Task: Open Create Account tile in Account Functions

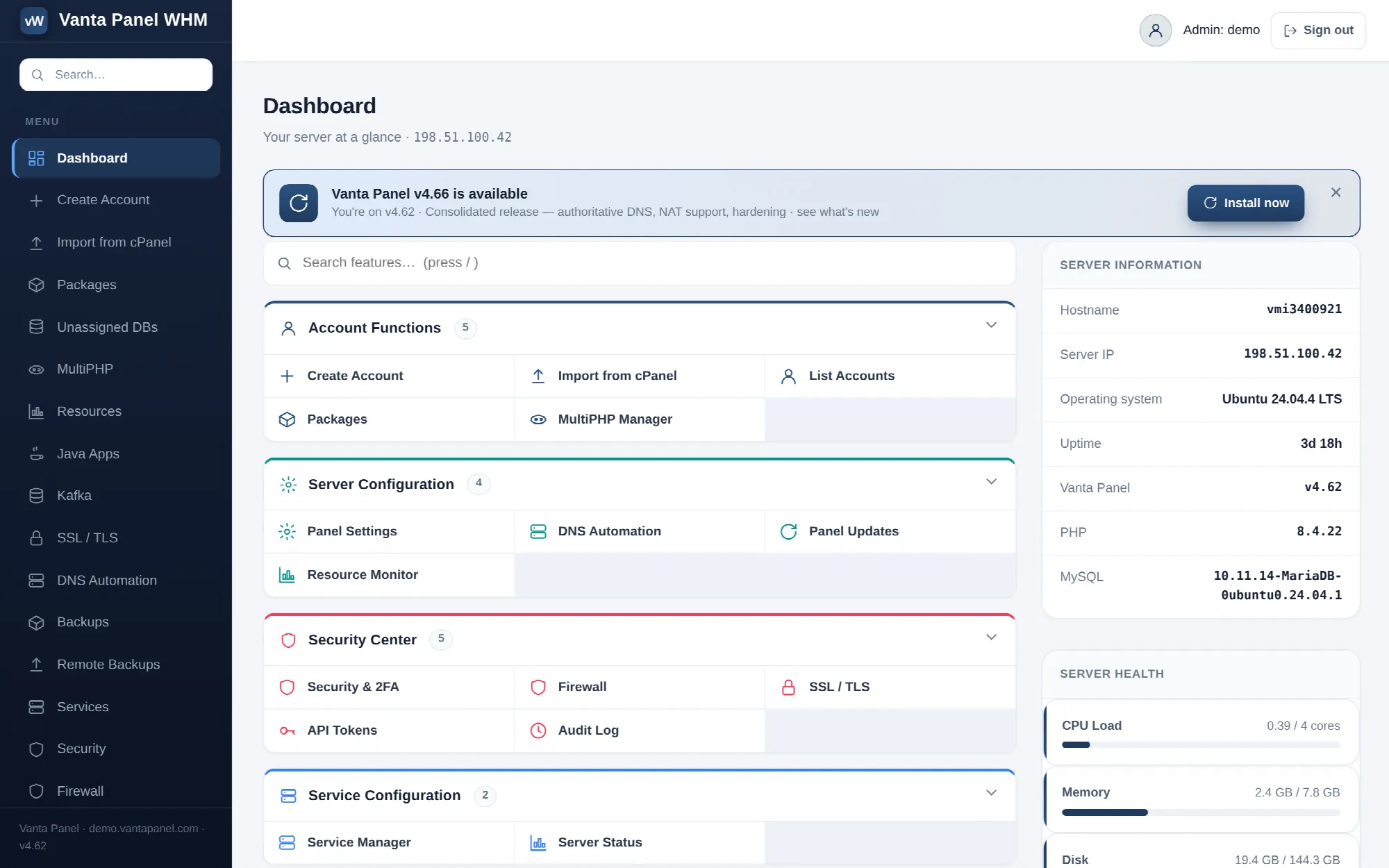Action: coord(389,376)
